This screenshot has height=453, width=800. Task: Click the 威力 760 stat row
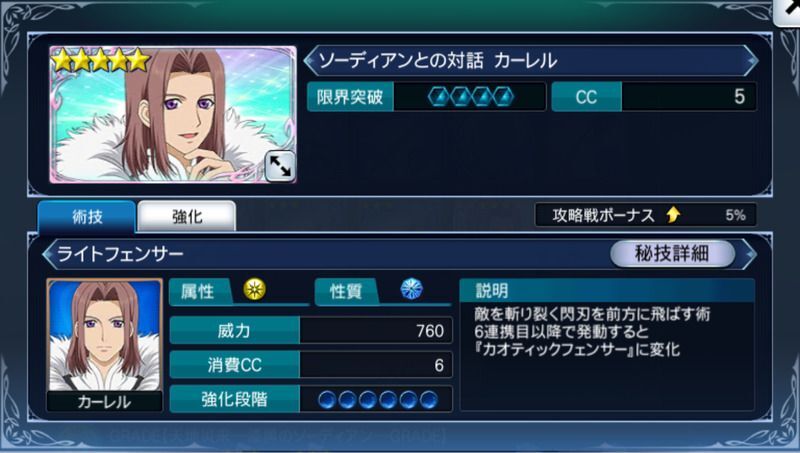click(x=311, y=331)
